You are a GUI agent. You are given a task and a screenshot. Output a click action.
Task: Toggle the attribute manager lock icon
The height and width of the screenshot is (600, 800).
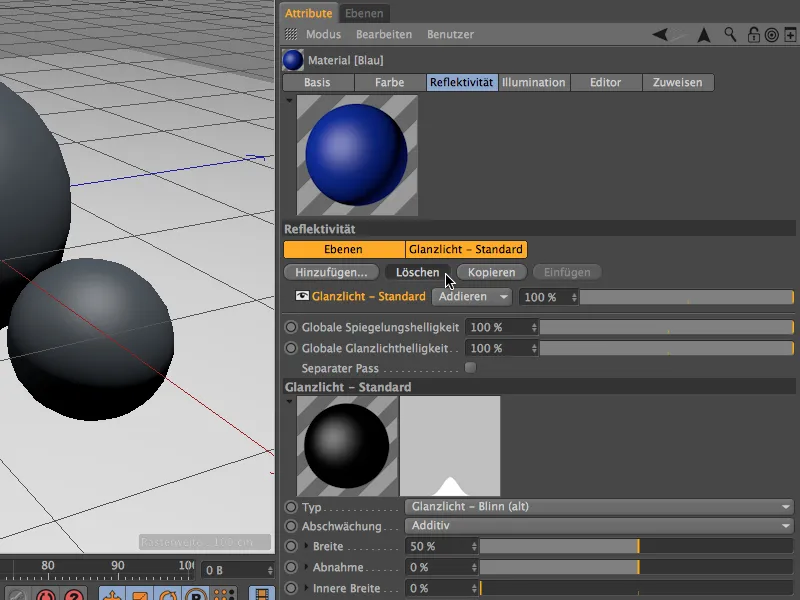click(x=754, y=35)
